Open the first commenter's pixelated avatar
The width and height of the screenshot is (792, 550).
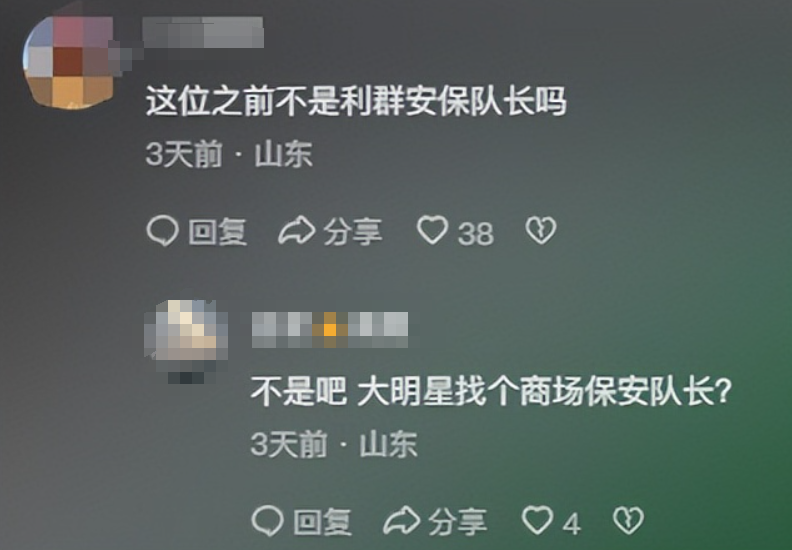[71, 61]
